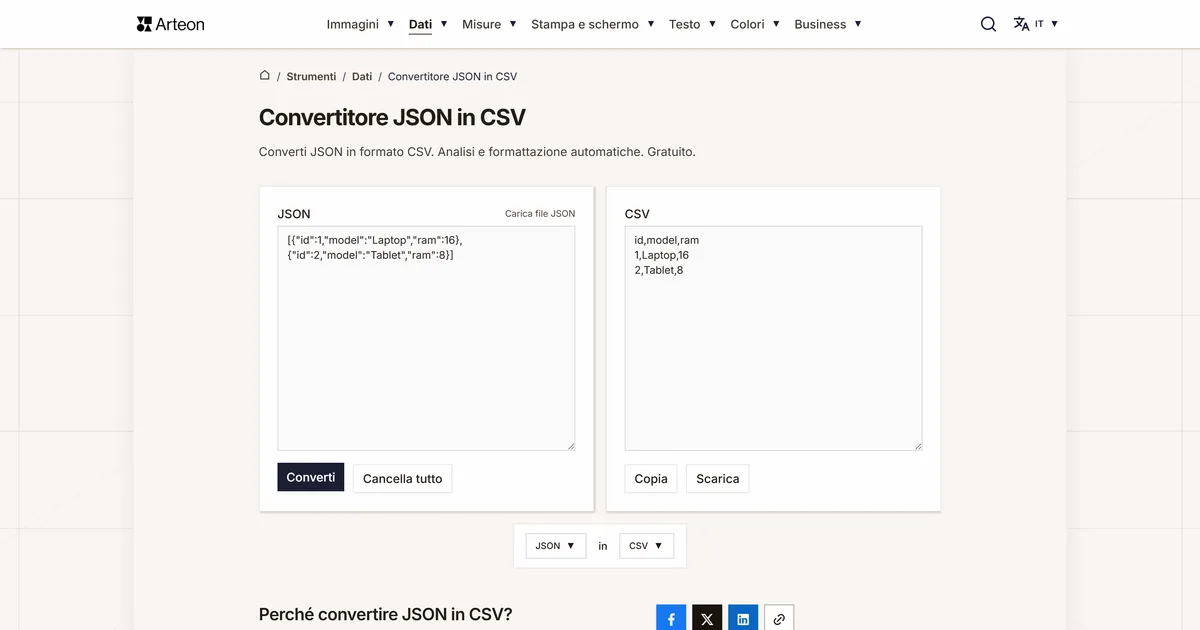The width and height of the screenshot is (1200, 630).
Task: Expand the Colori menu arrow
Action: coord(777,24)
